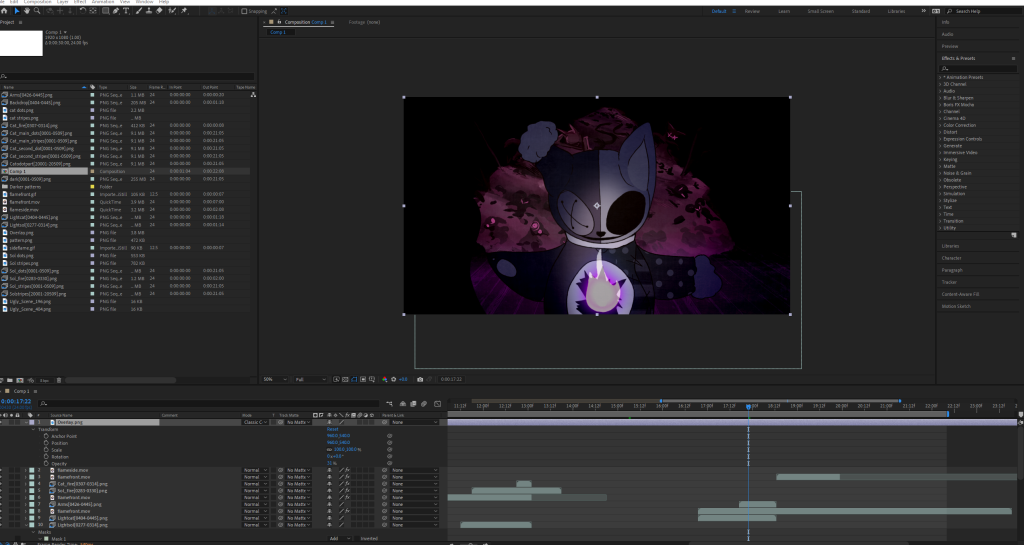This screenshot has width=1024, height=545.
Task: Open the Motion Sketch panel
Action: point(956,306)
